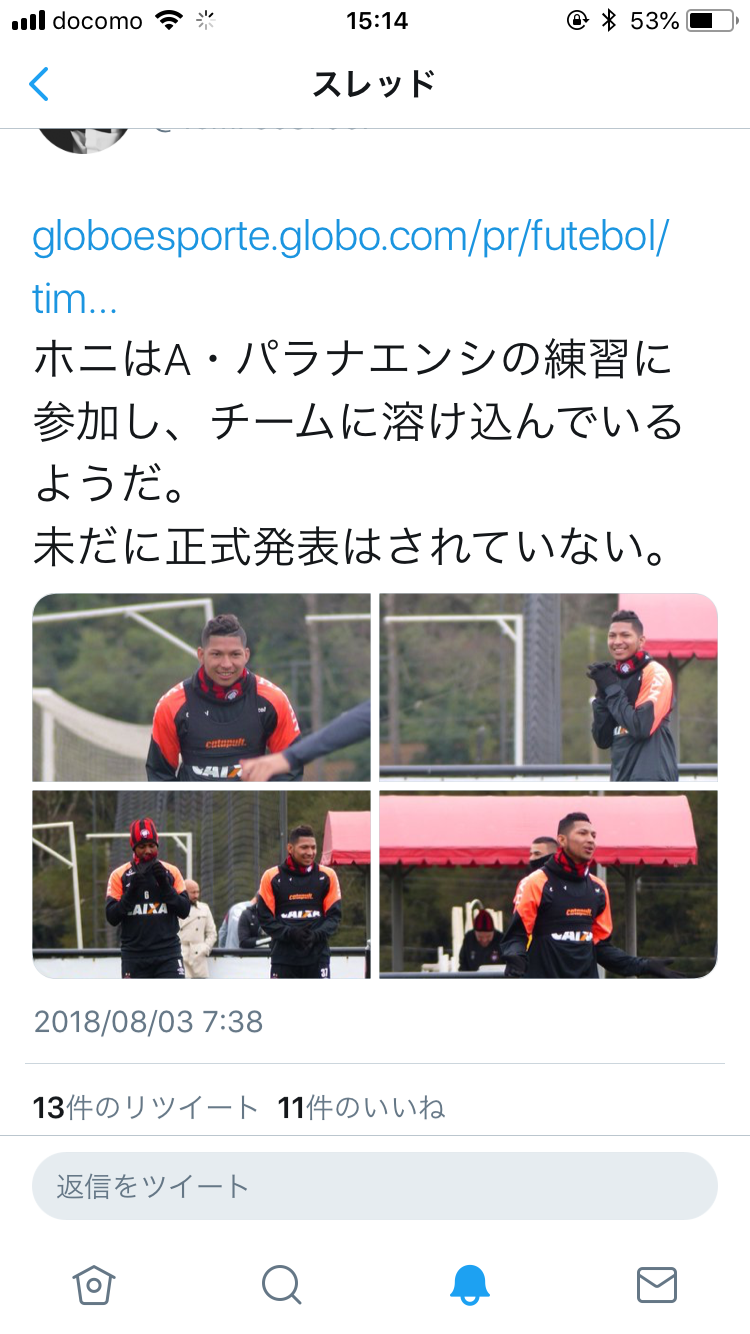The width and height of the screenshot is (750, 1334).
Task: Tap the tweet timestamp 2018/08/03 7:38
Action: click(148, 1021)
